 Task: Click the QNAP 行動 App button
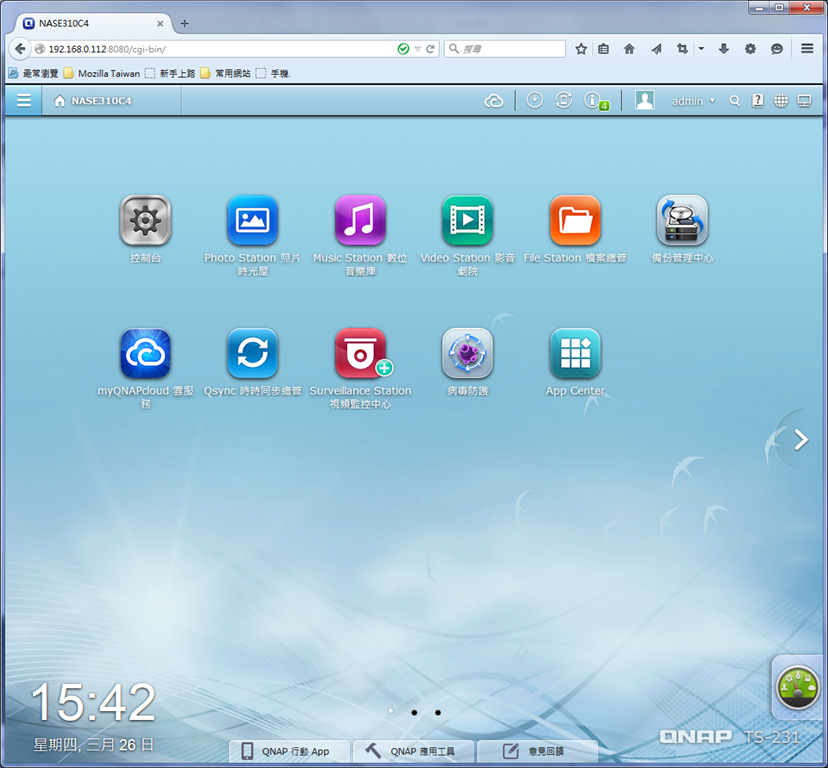pyautogui.click(x=289, y=751)
